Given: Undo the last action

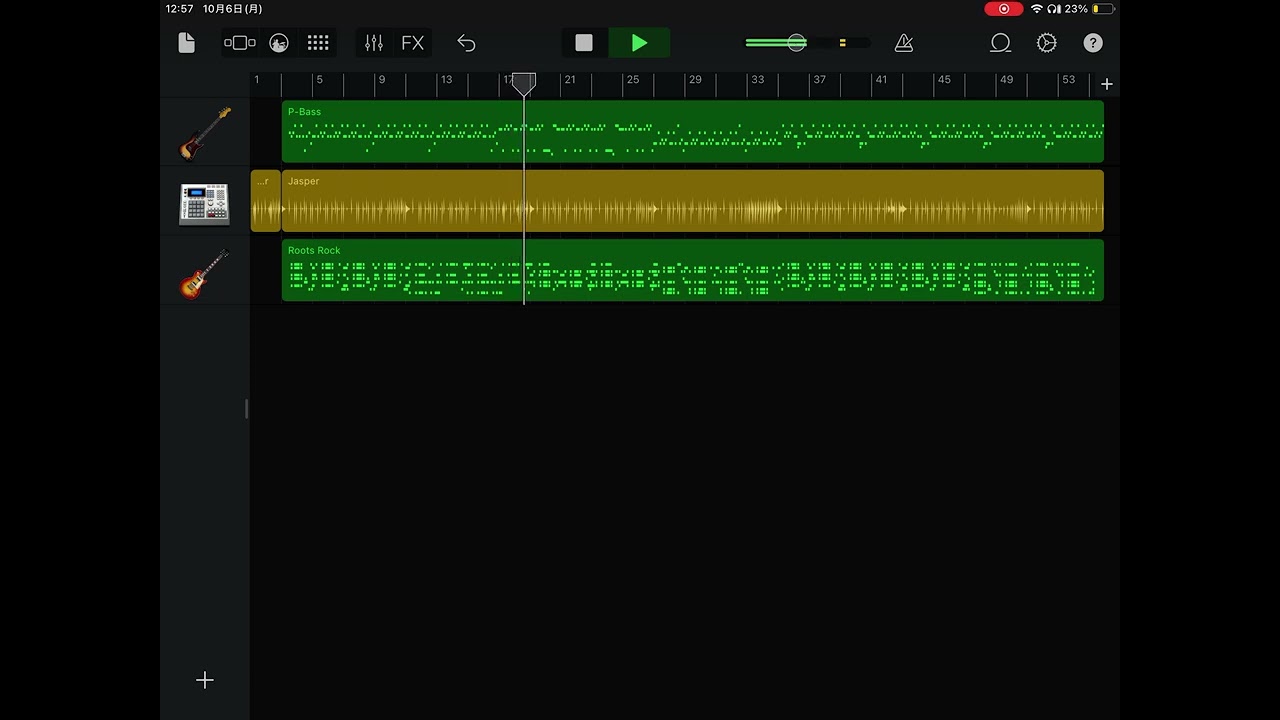Looking at the screenshot, I should point(466,43).
